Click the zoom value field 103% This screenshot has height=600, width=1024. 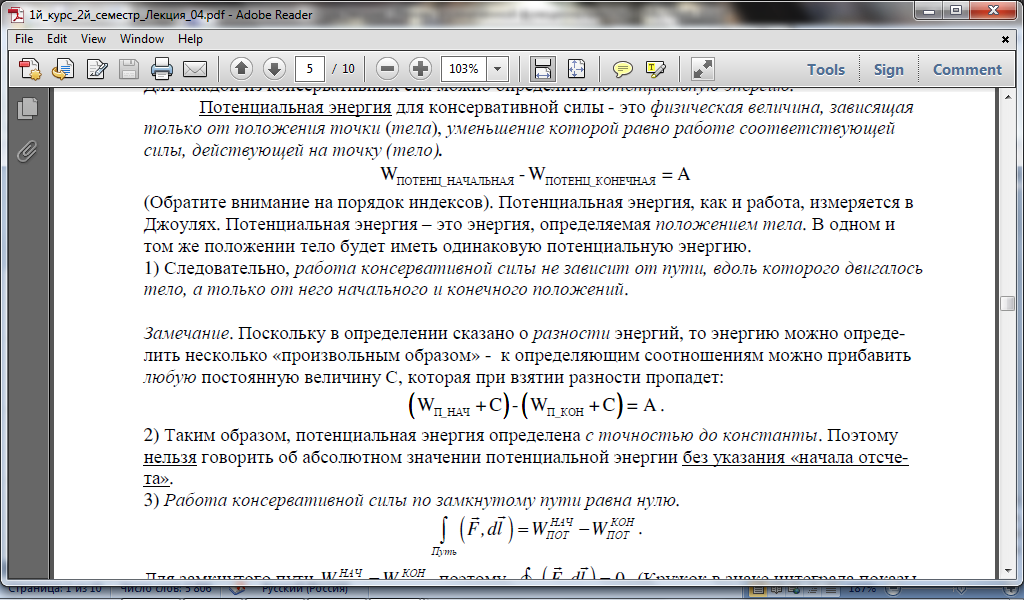click(464, 69)
